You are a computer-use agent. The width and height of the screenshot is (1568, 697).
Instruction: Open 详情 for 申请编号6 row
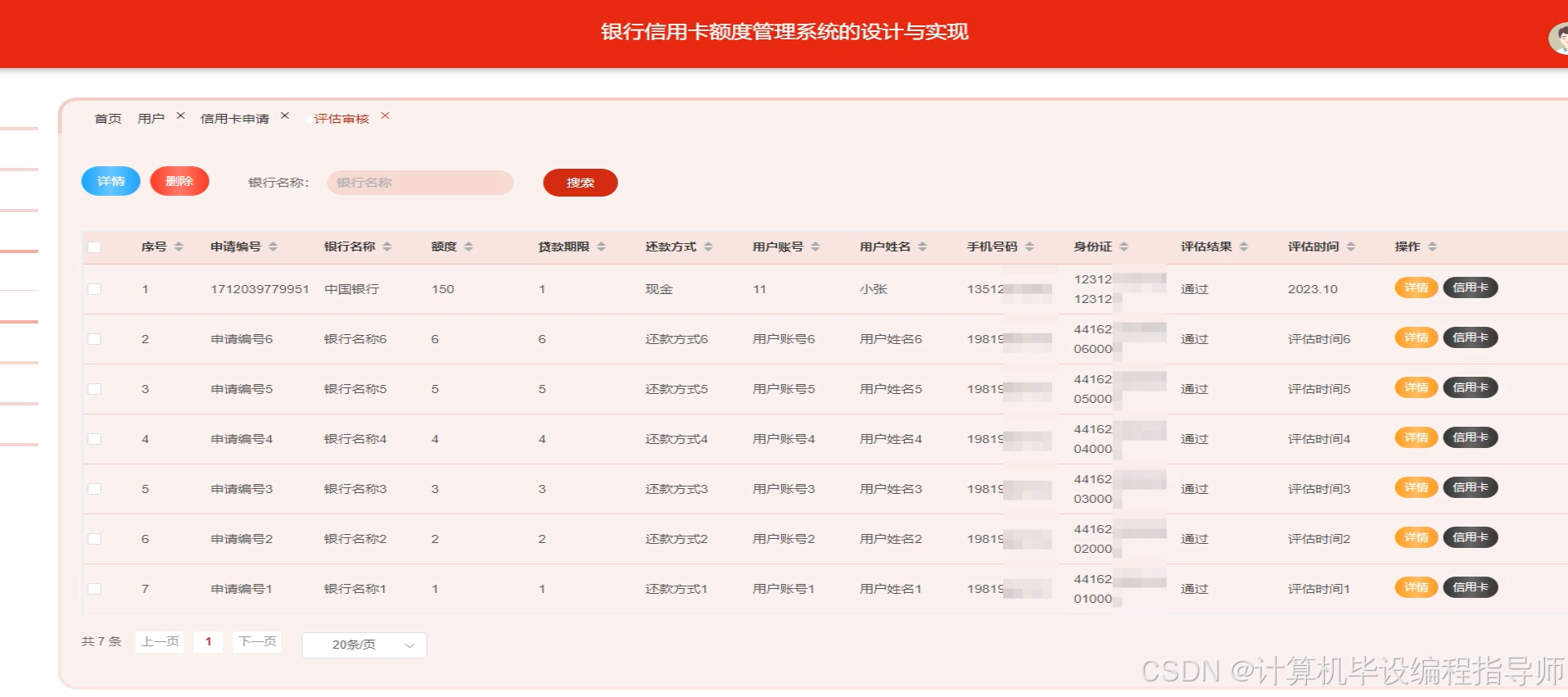(1417, 337)
